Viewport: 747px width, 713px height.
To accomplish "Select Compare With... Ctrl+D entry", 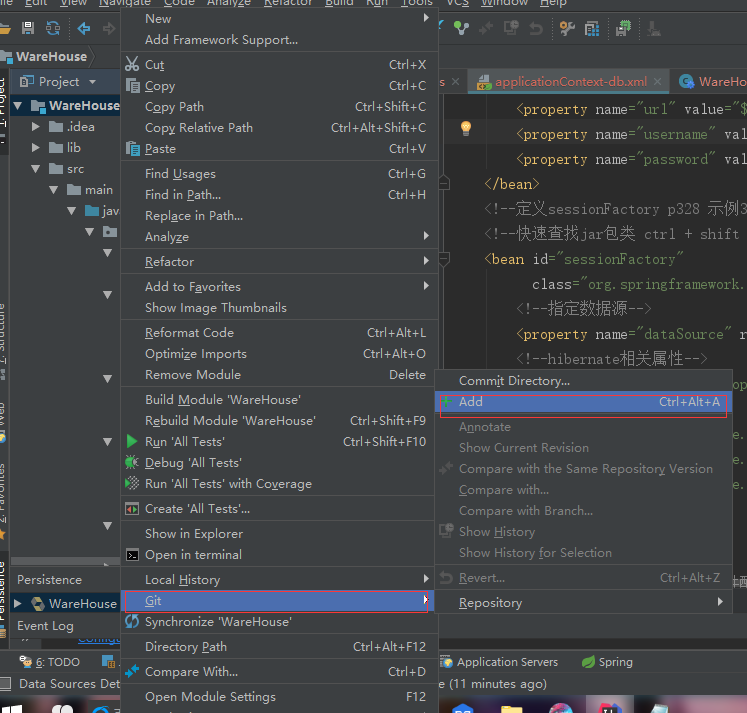I will 279,672.
